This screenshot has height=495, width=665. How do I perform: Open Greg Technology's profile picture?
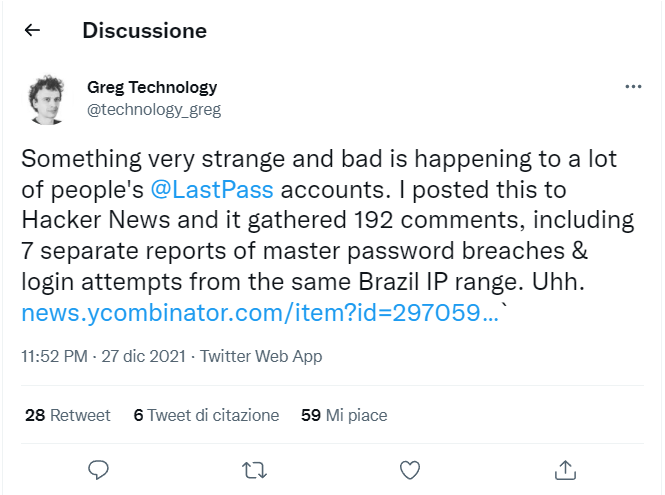(x=46, y=98)
